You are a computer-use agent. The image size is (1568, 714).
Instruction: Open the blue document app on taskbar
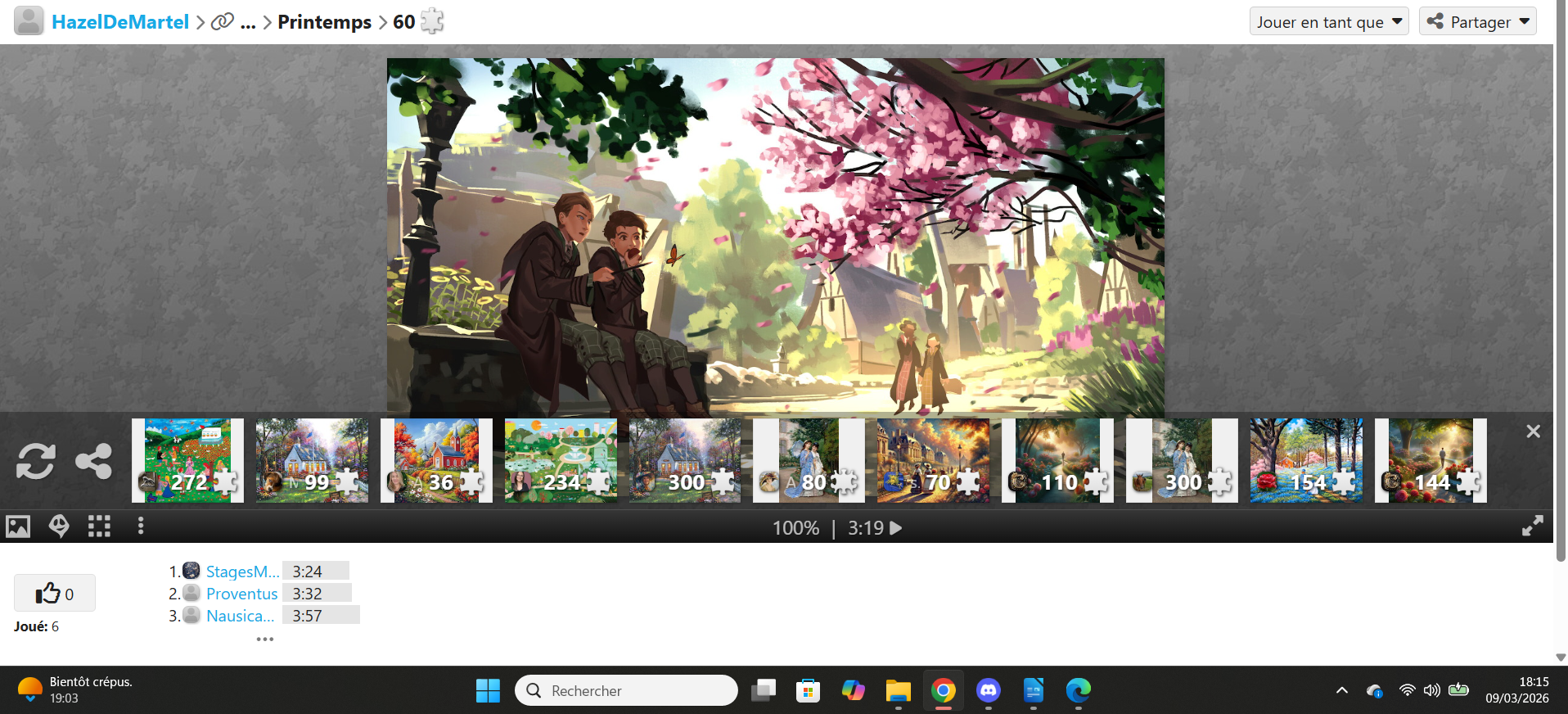tap(1034, 690)
